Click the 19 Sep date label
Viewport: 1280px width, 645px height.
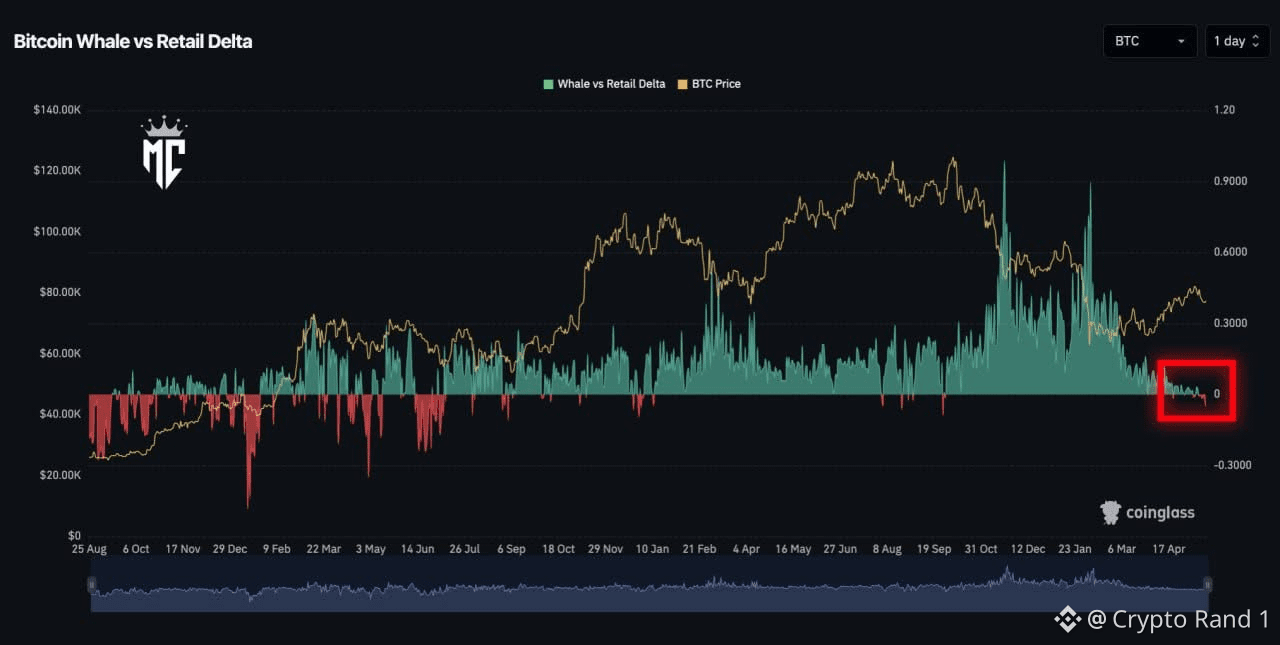(934, 549)
